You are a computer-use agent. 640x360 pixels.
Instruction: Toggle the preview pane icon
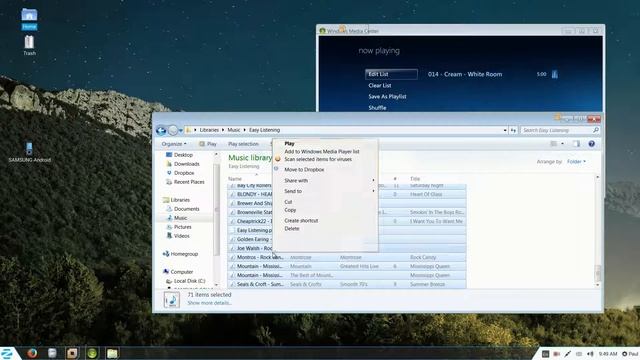tap(576, 144)
